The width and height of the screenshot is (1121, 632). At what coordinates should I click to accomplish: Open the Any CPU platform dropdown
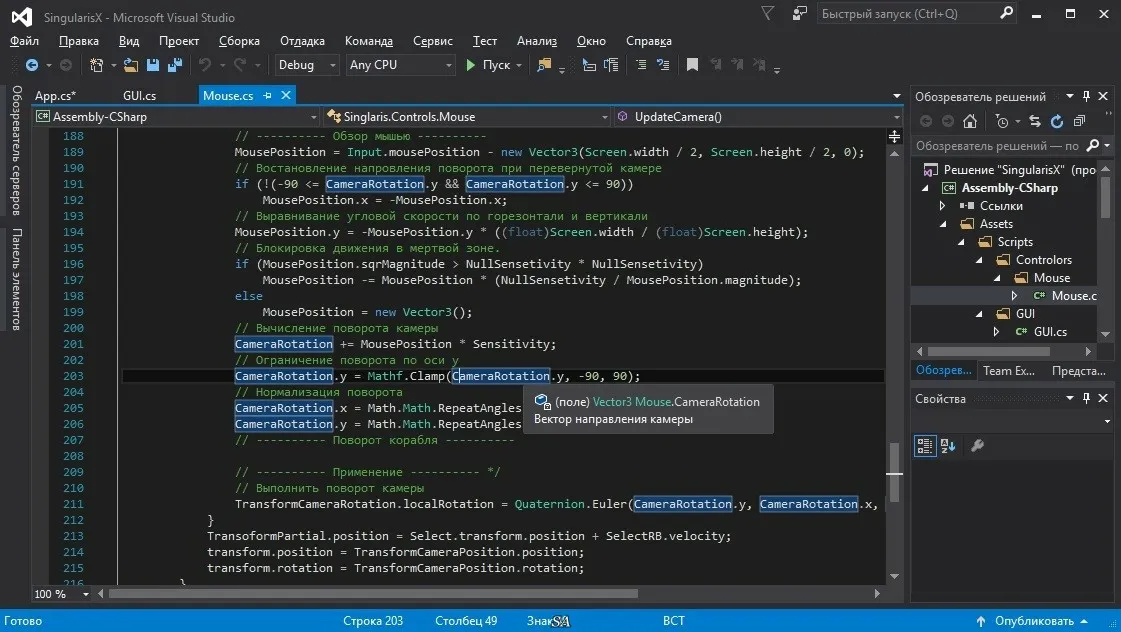coord(400,65)
